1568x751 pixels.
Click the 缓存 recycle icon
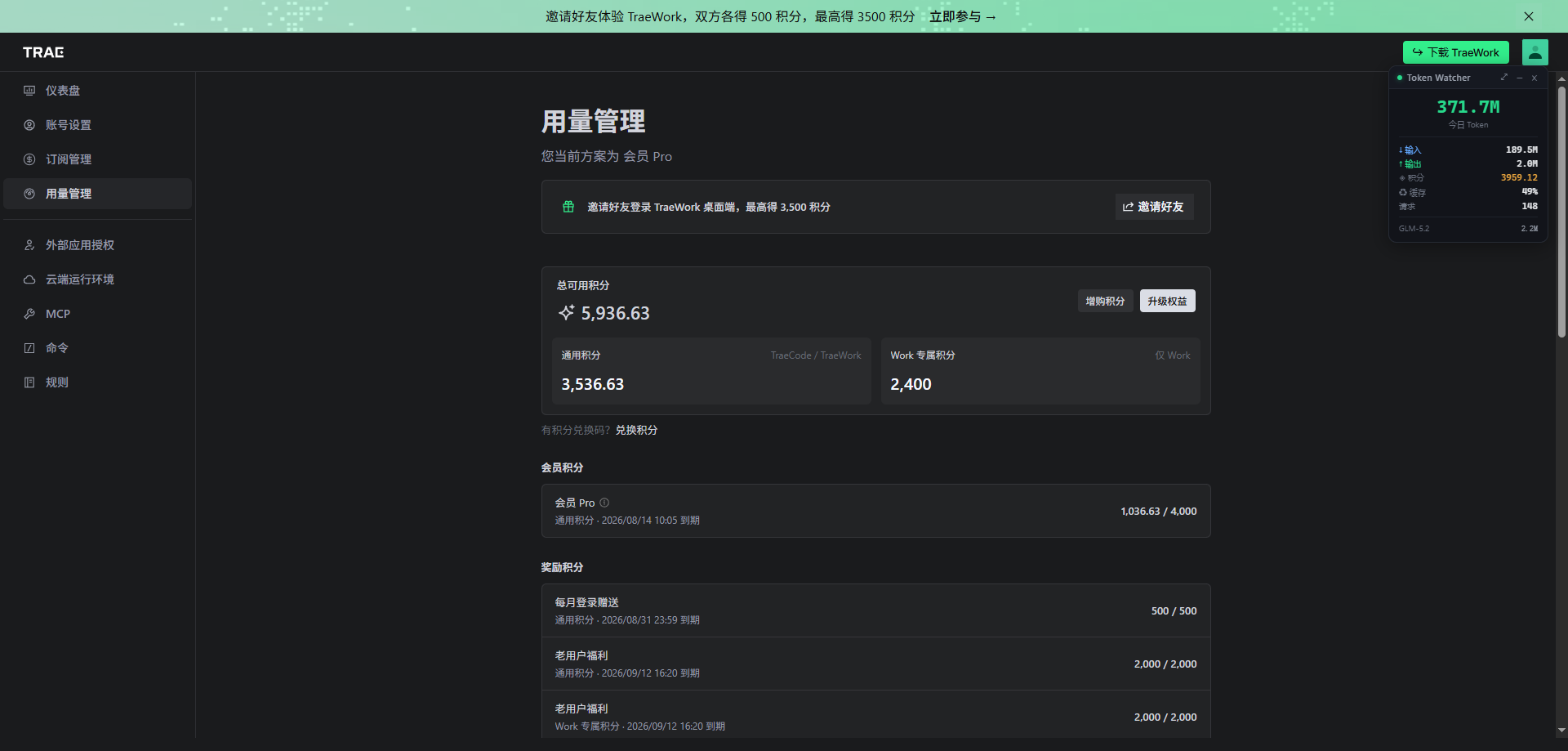(1403, 192)
